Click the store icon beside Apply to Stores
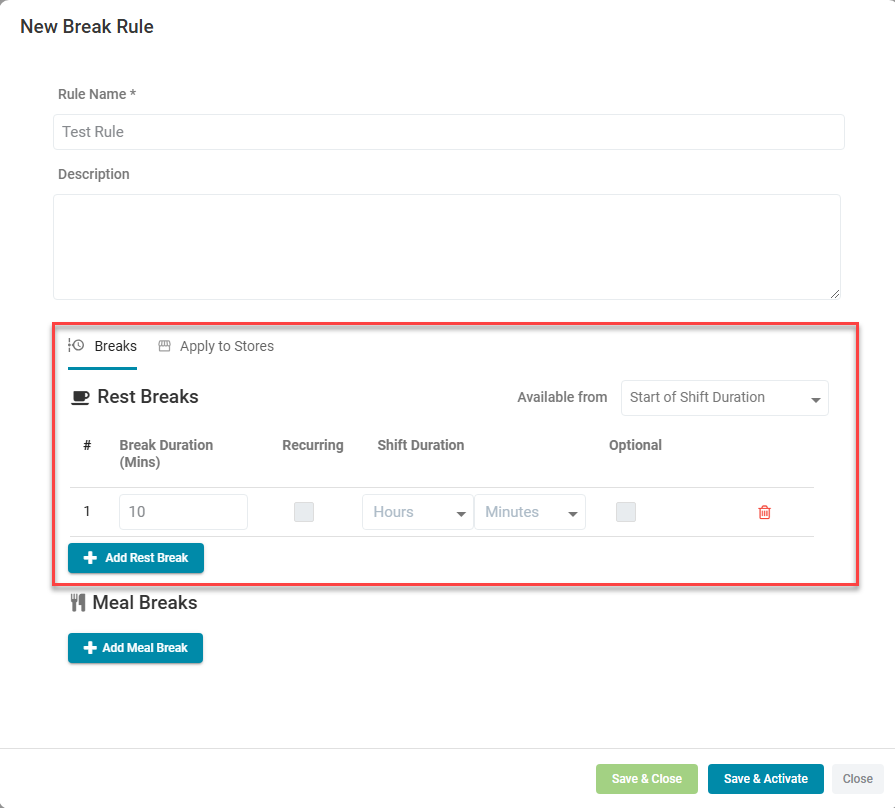 165,346
